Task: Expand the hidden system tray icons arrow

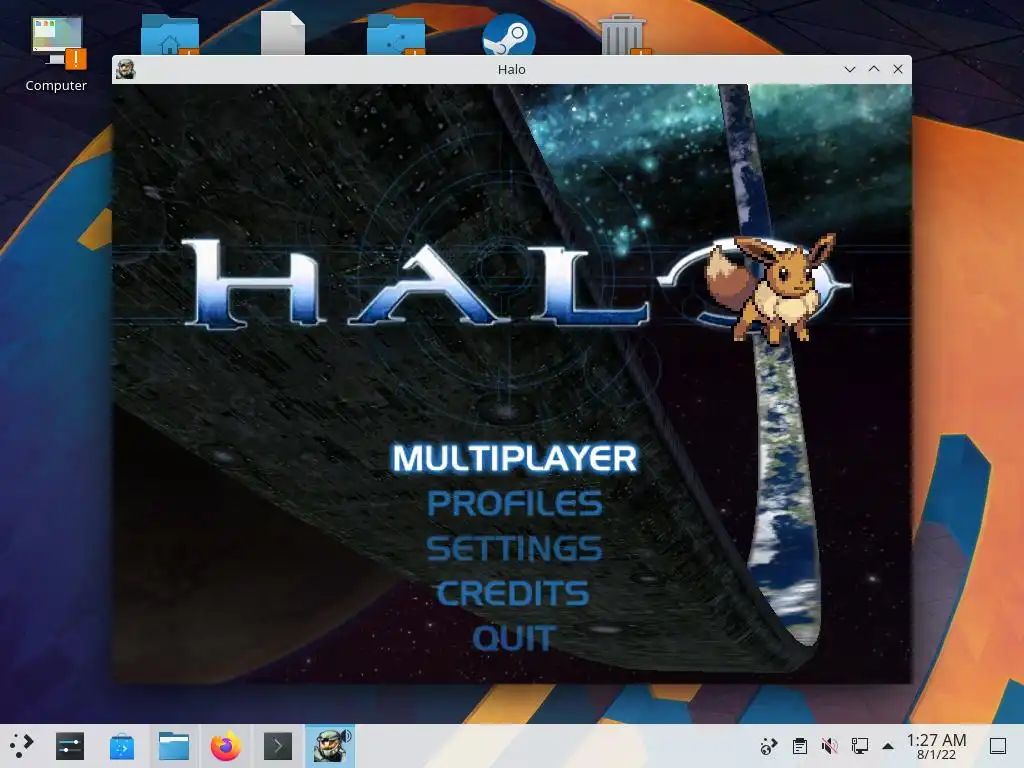Action: pos(888,746)
